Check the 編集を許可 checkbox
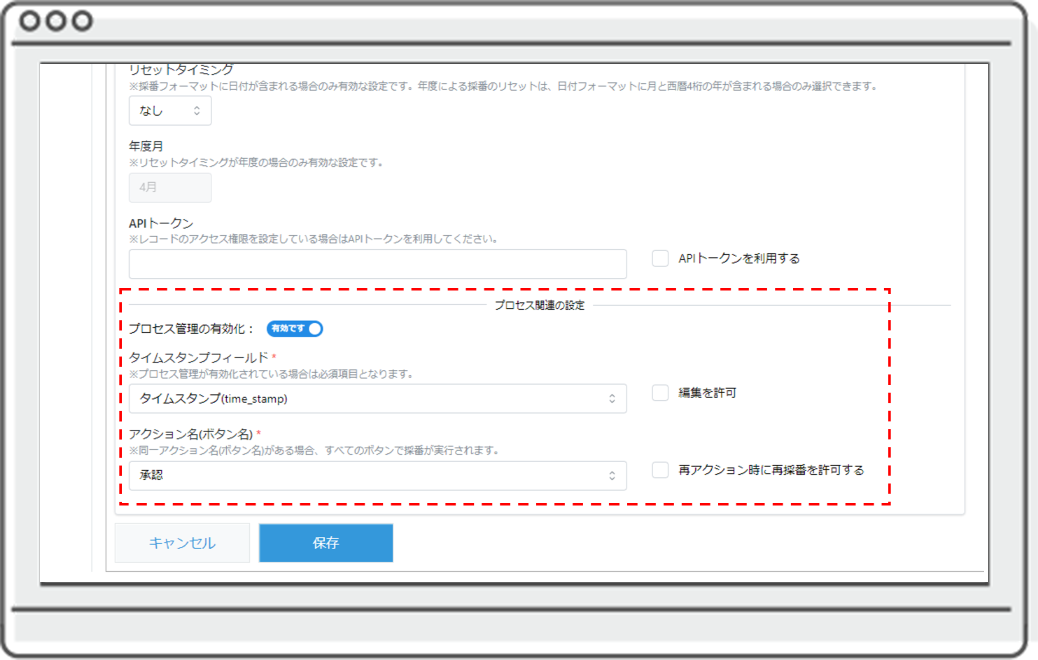Image resolution: width=1038 pixels, height=660 pixels. tap(660, 393)
